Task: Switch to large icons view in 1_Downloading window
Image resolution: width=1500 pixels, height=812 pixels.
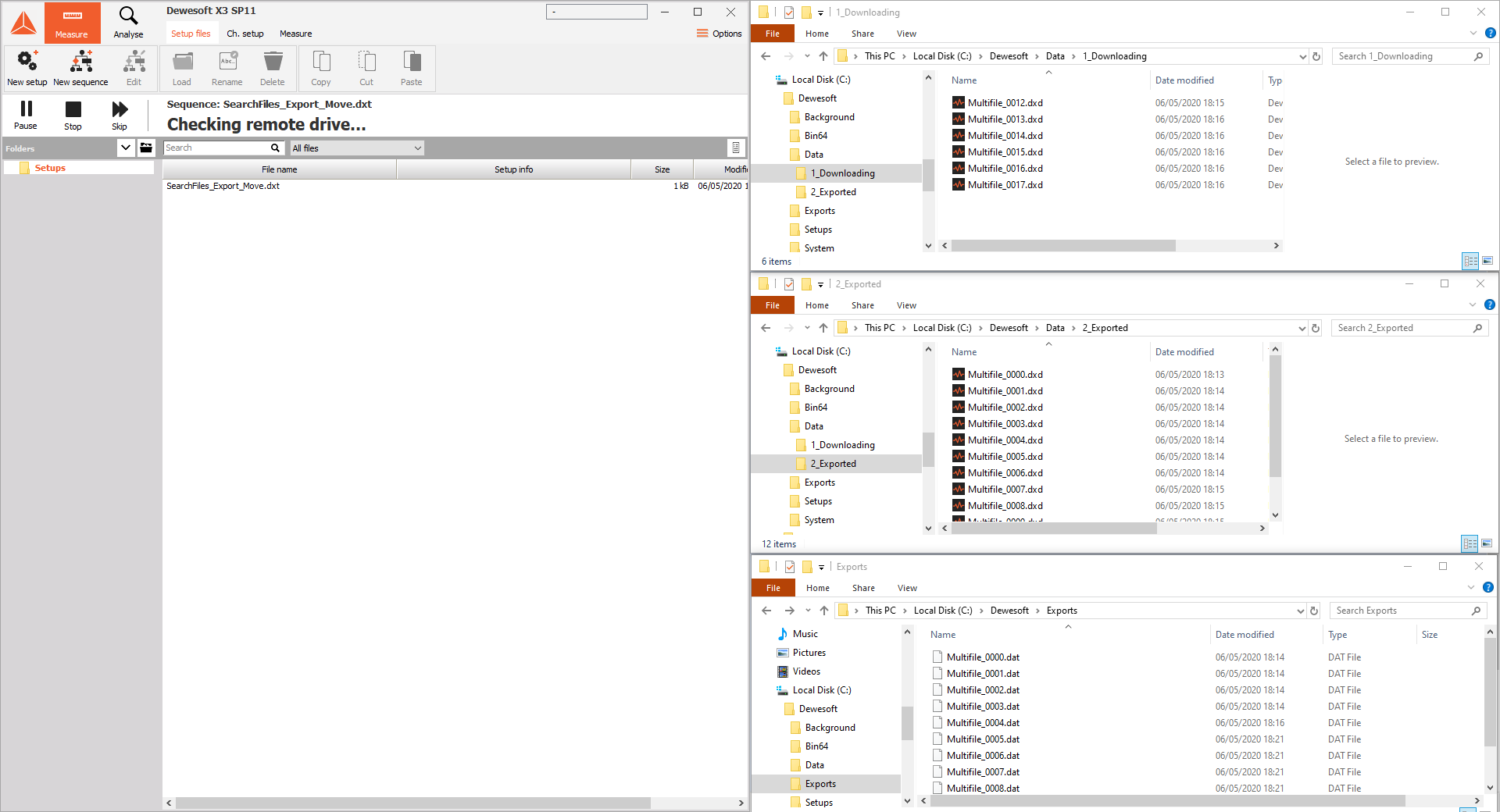Action: pyautogui.click(x=1487, y=261)
